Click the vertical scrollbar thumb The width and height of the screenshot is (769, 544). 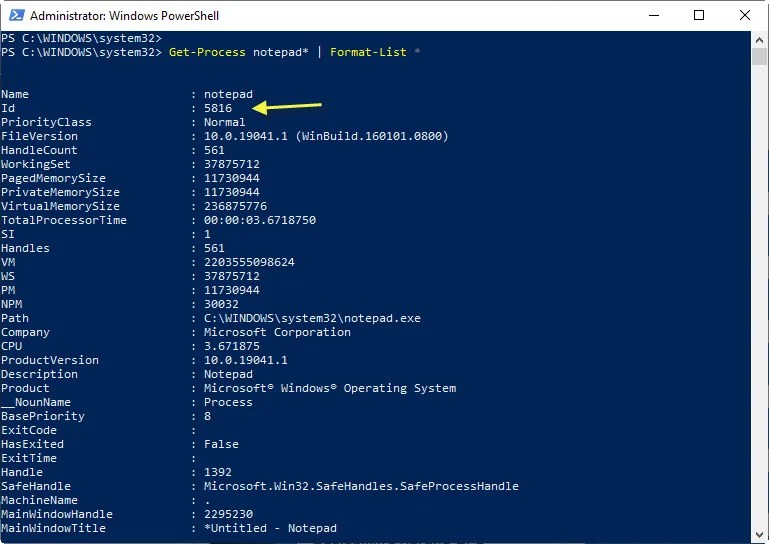tap(759, 56)
